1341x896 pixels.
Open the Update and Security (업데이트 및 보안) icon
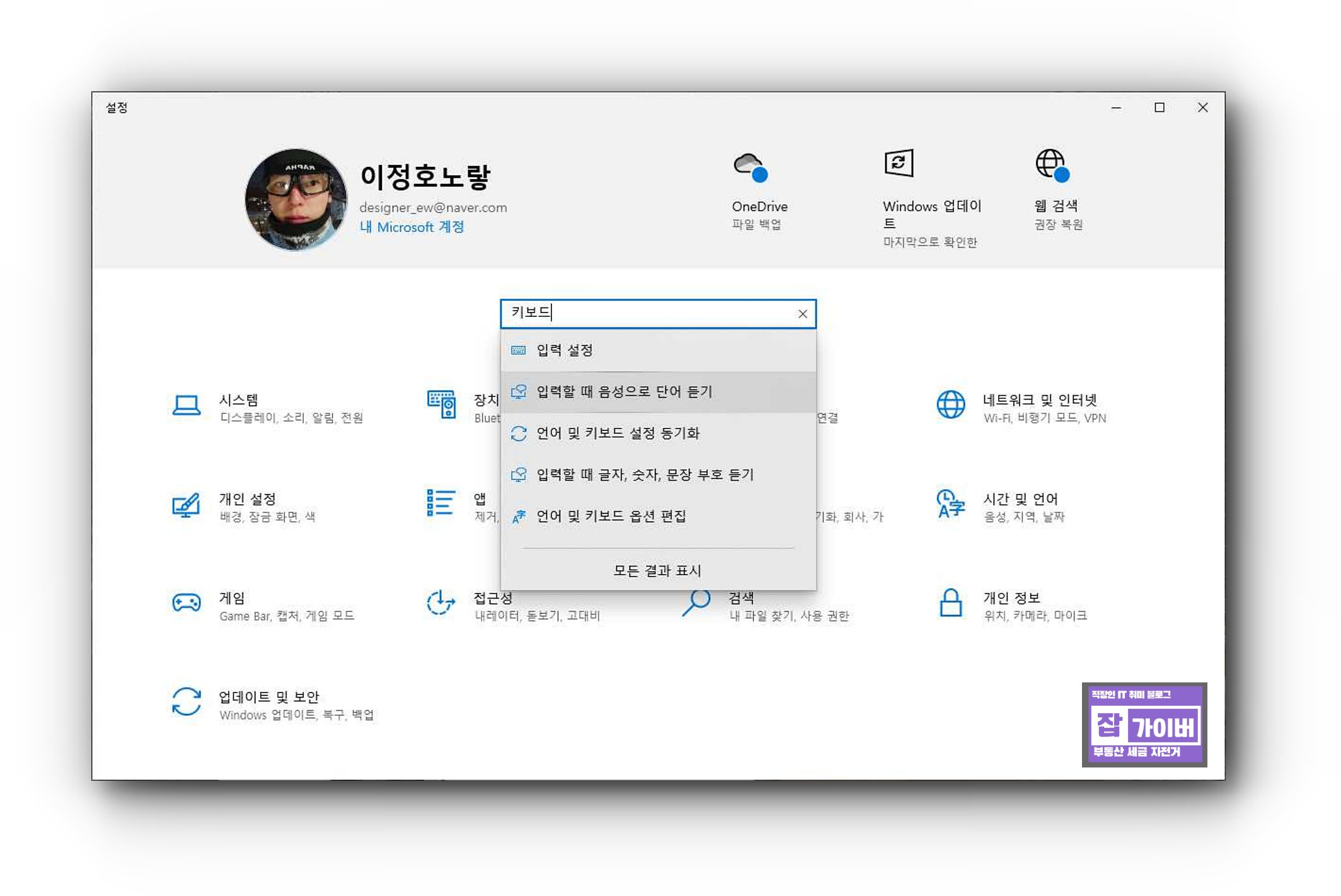(x=187, y=701)
